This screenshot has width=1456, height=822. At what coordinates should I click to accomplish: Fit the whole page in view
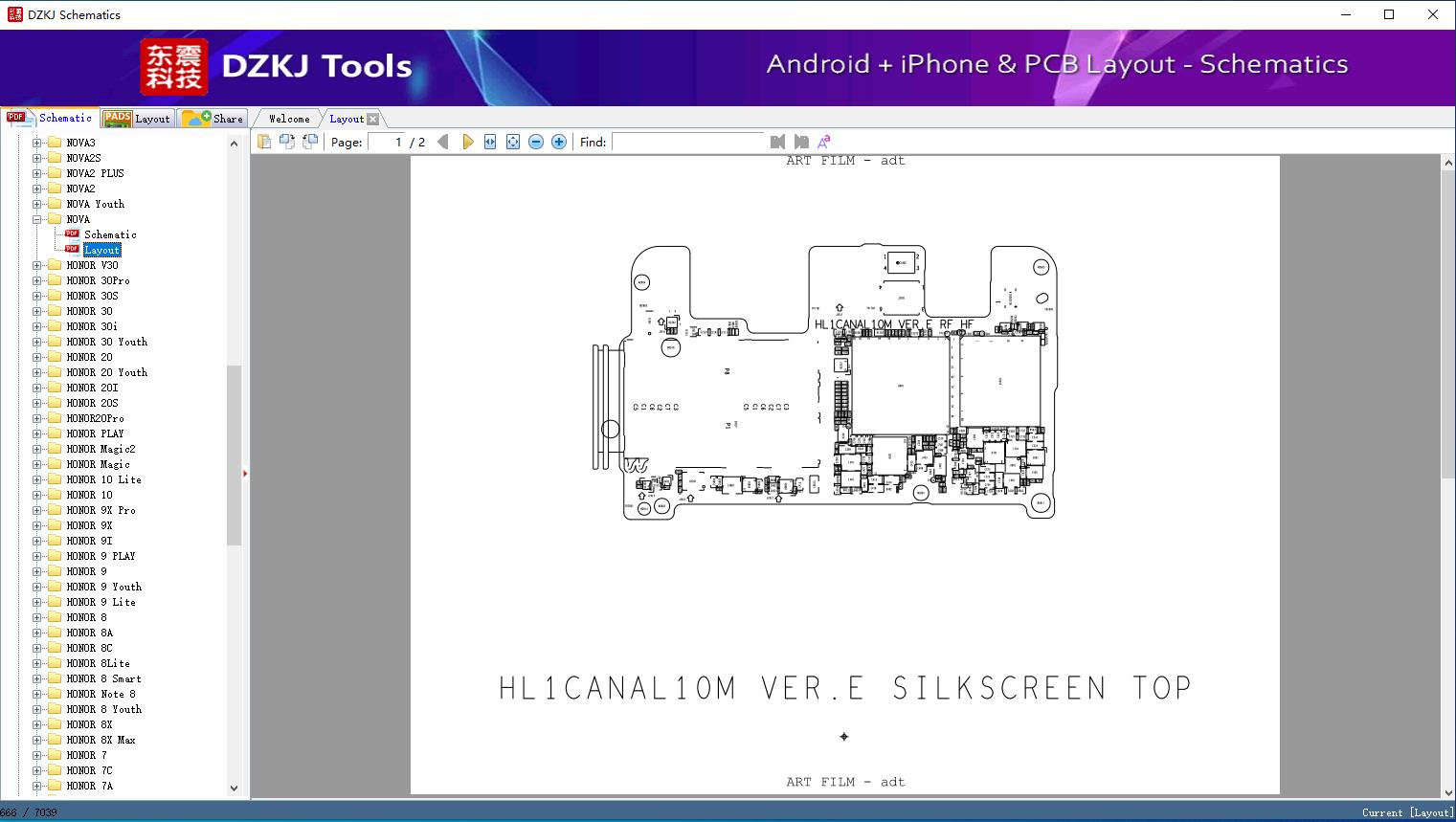click(513, 142)
